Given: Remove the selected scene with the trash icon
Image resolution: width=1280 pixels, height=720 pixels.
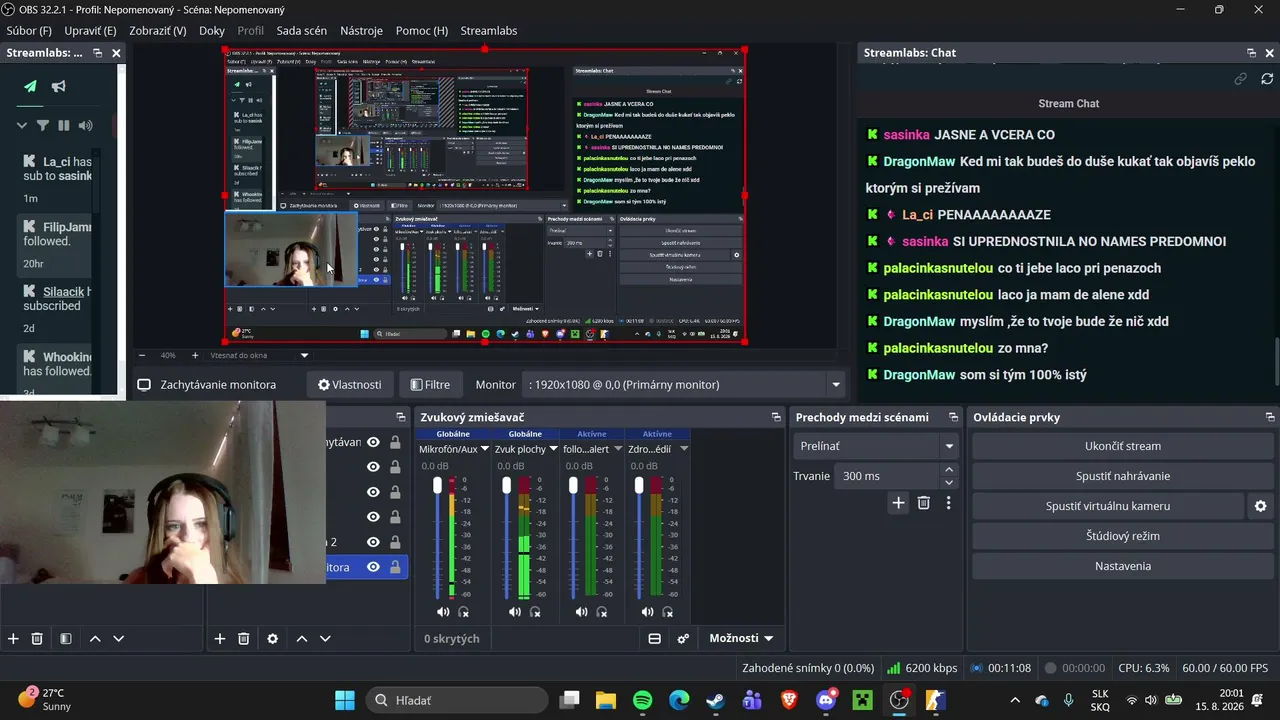Looking at the screenshot, I should (37, 639).
